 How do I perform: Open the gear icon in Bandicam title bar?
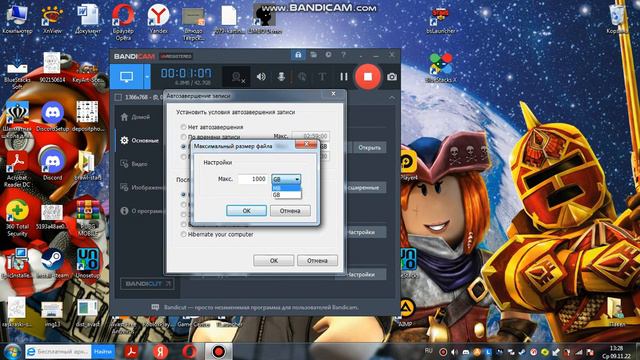[x=328, y=55]
